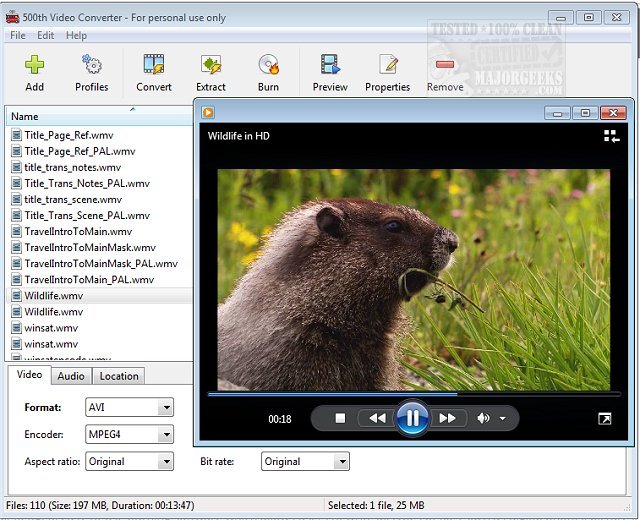Viewport: 640px width, 520px height.
Task: Switch to the Audio tab
Action: (70, 376)
